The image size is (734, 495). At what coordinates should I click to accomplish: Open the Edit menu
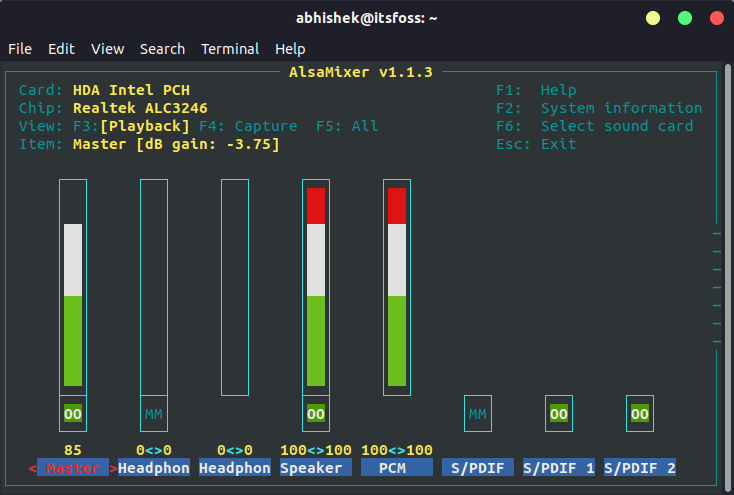pyautogui.click(x=61, y=49)
